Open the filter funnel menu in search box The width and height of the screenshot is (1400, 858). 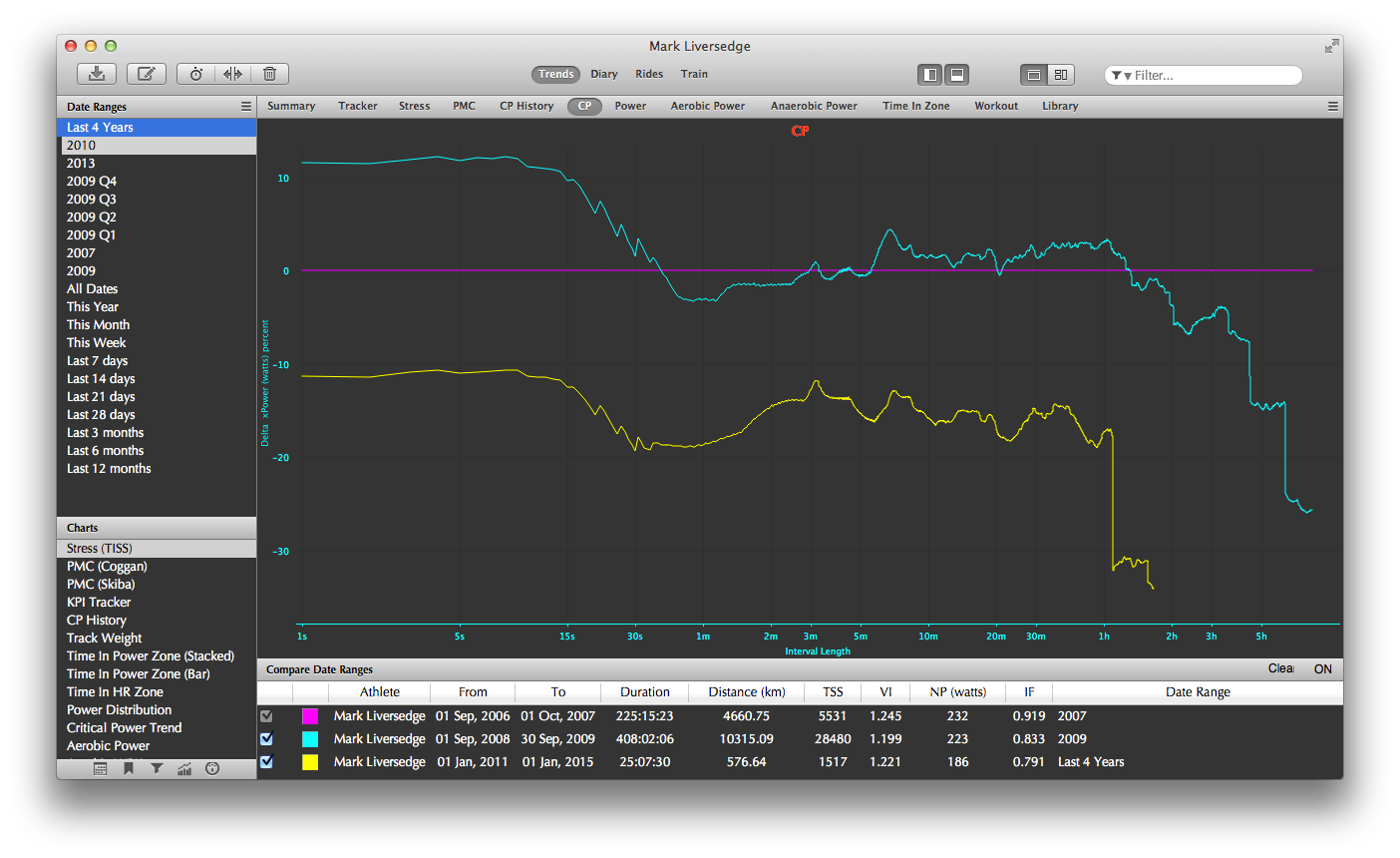pyautogui.click(x=1121, y=76)
